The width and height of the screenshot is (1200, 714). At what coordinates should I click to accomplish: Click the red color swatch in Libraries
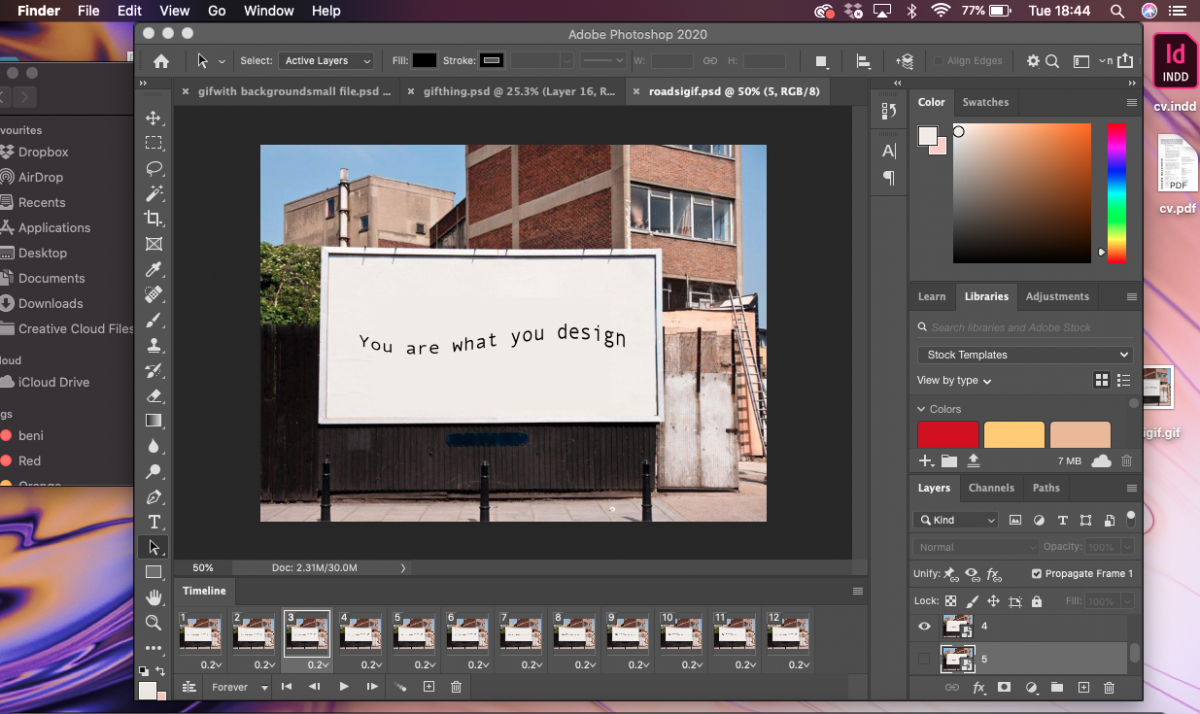click(948, 435)
